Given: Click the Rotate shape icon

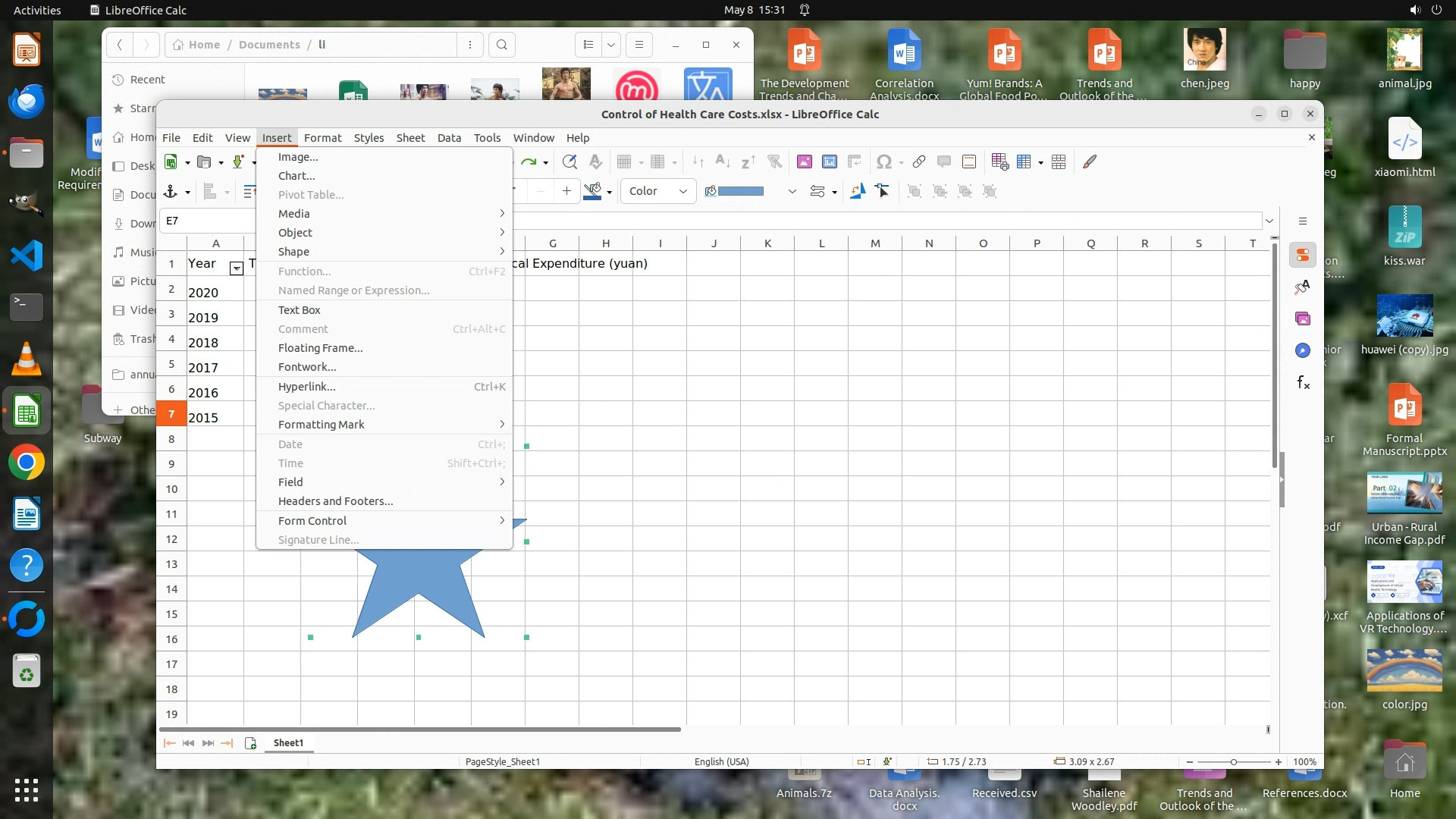Looking at the screenshot, I should (x=858, y=191).
